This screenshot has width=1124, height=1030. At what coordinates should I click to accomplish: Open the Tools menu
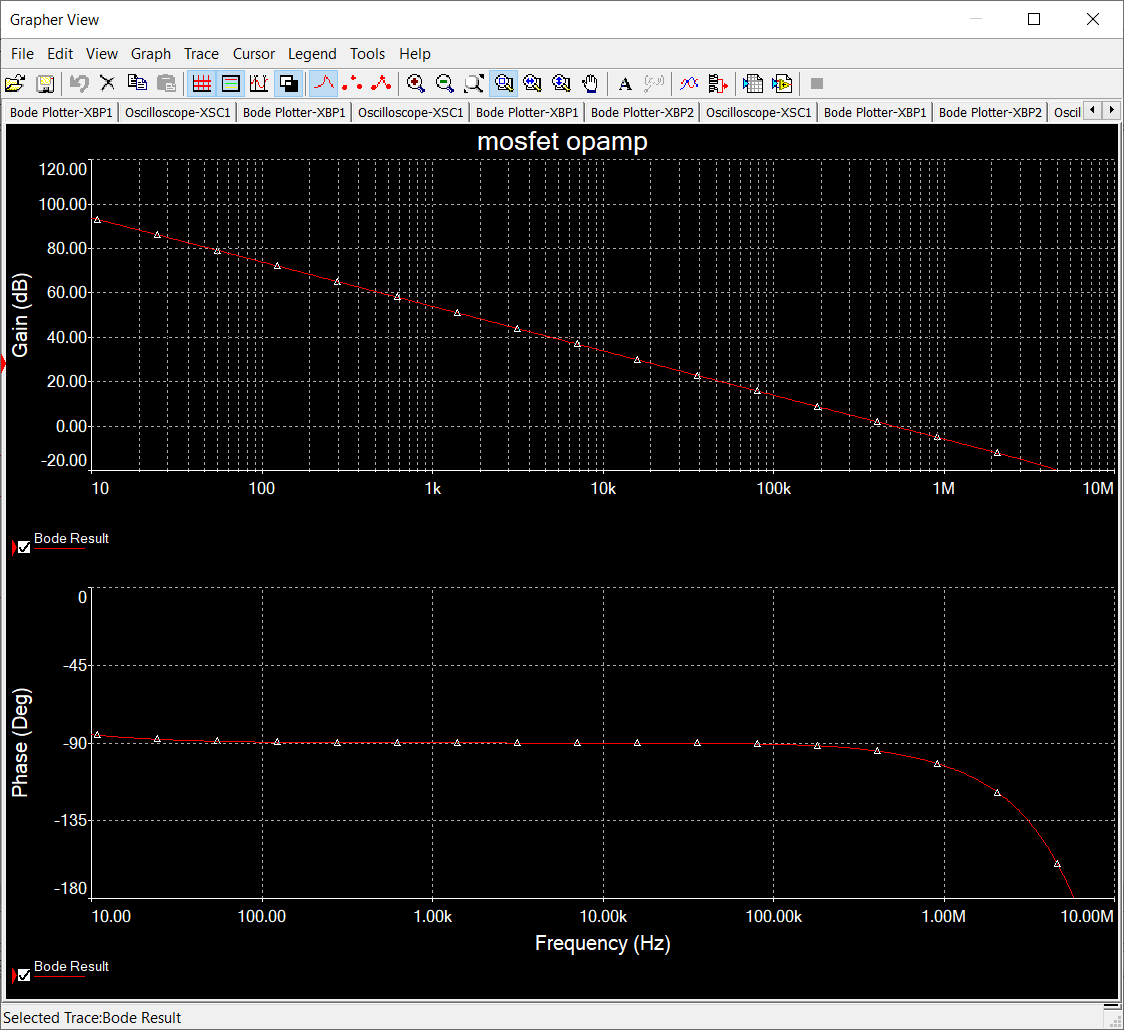(x=368, y=54)
